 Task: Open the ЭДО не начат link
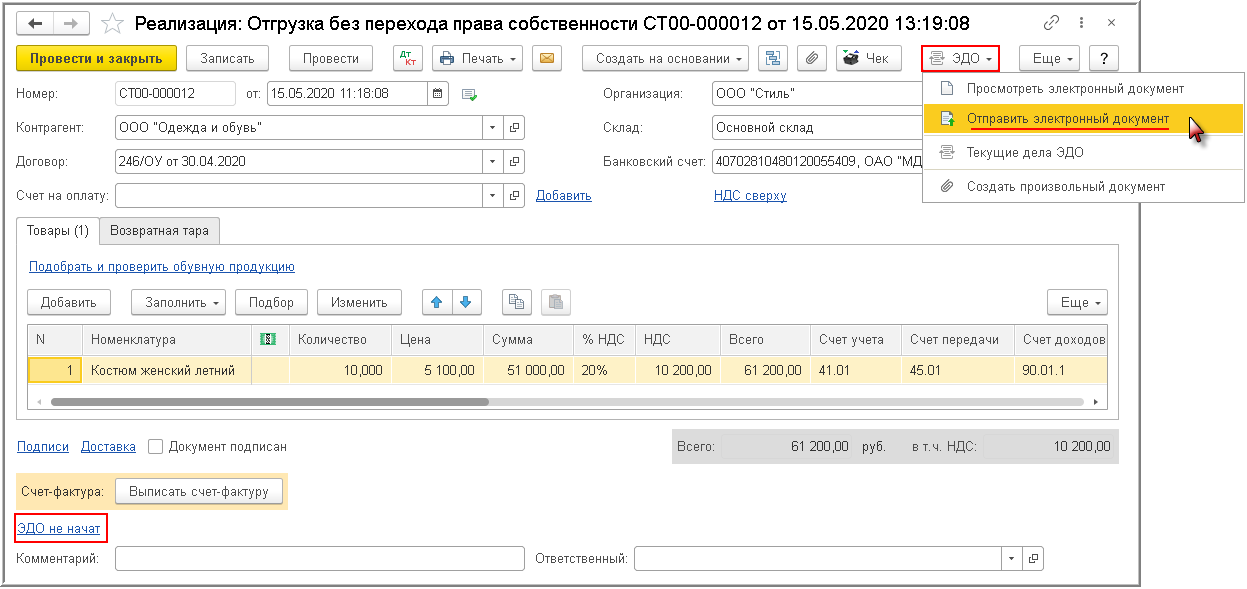coord(59,527)
